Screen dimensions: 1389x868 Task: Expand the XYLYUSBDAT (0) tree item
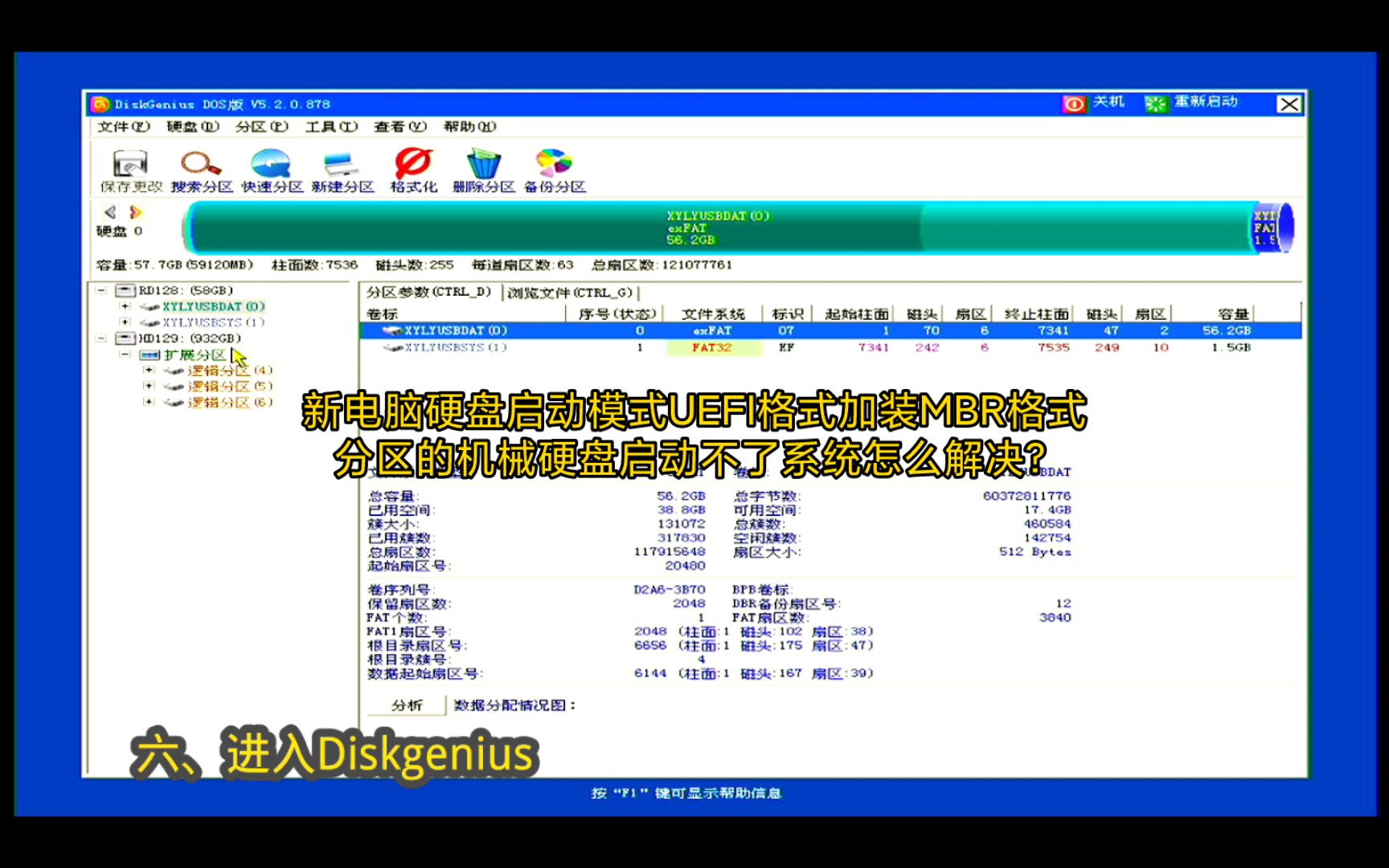[x=125, y=306]
